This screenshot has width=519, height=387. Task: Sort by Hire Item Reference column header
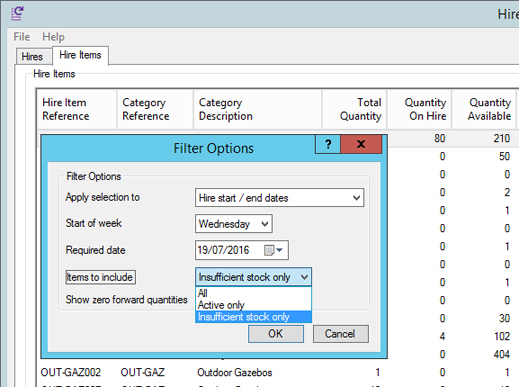point(77,109)
